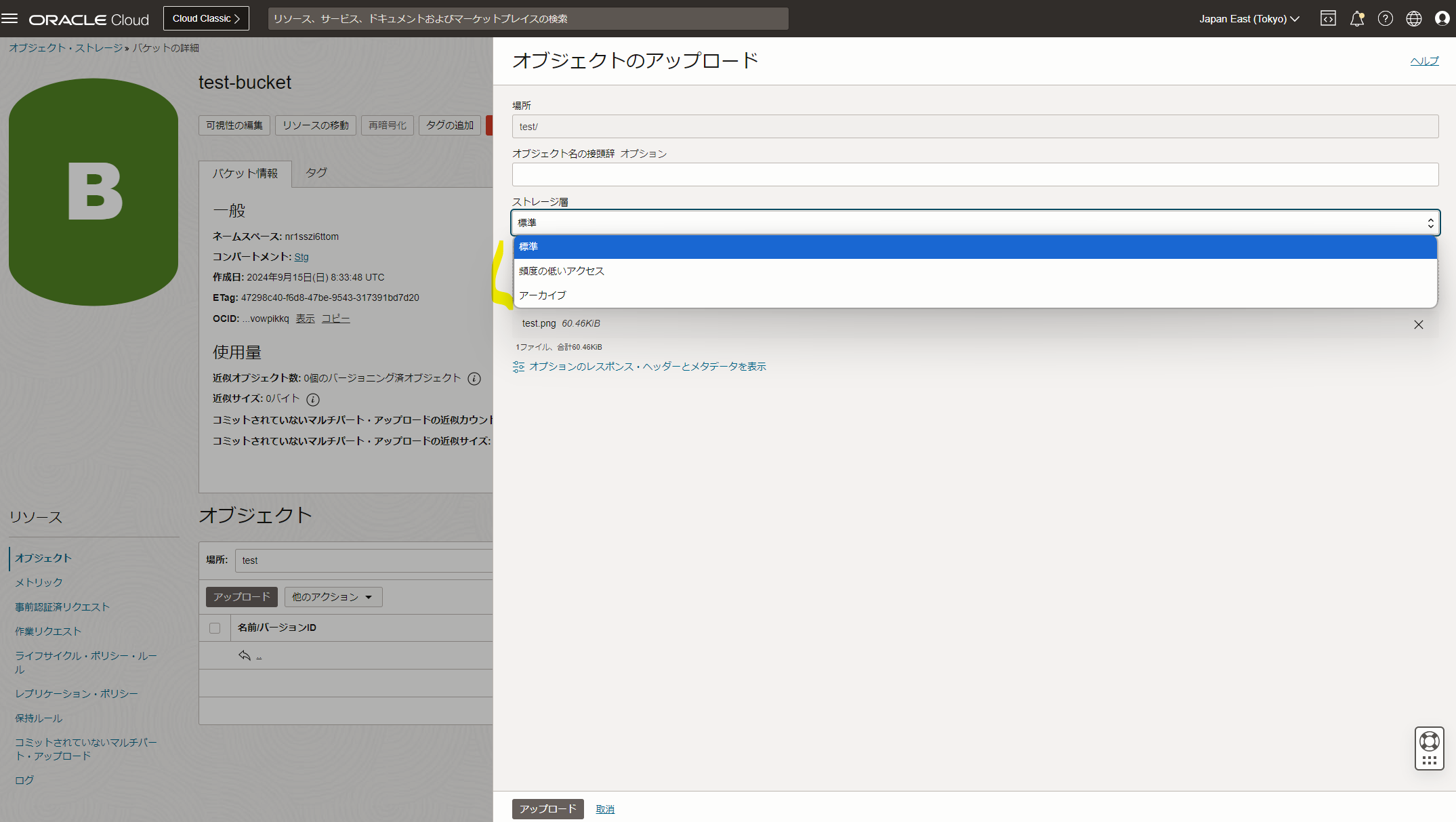1456x822 pixels.
Task: Remove the test.png file with the X
Action: coord(1418,325)
